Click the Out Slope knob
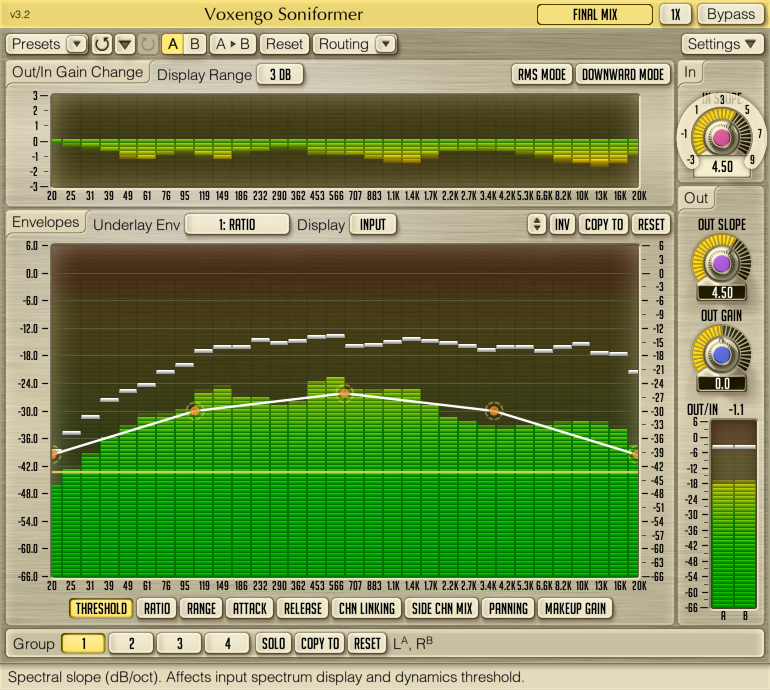This screenshot has height=690, width=770. tap(721, 264)
